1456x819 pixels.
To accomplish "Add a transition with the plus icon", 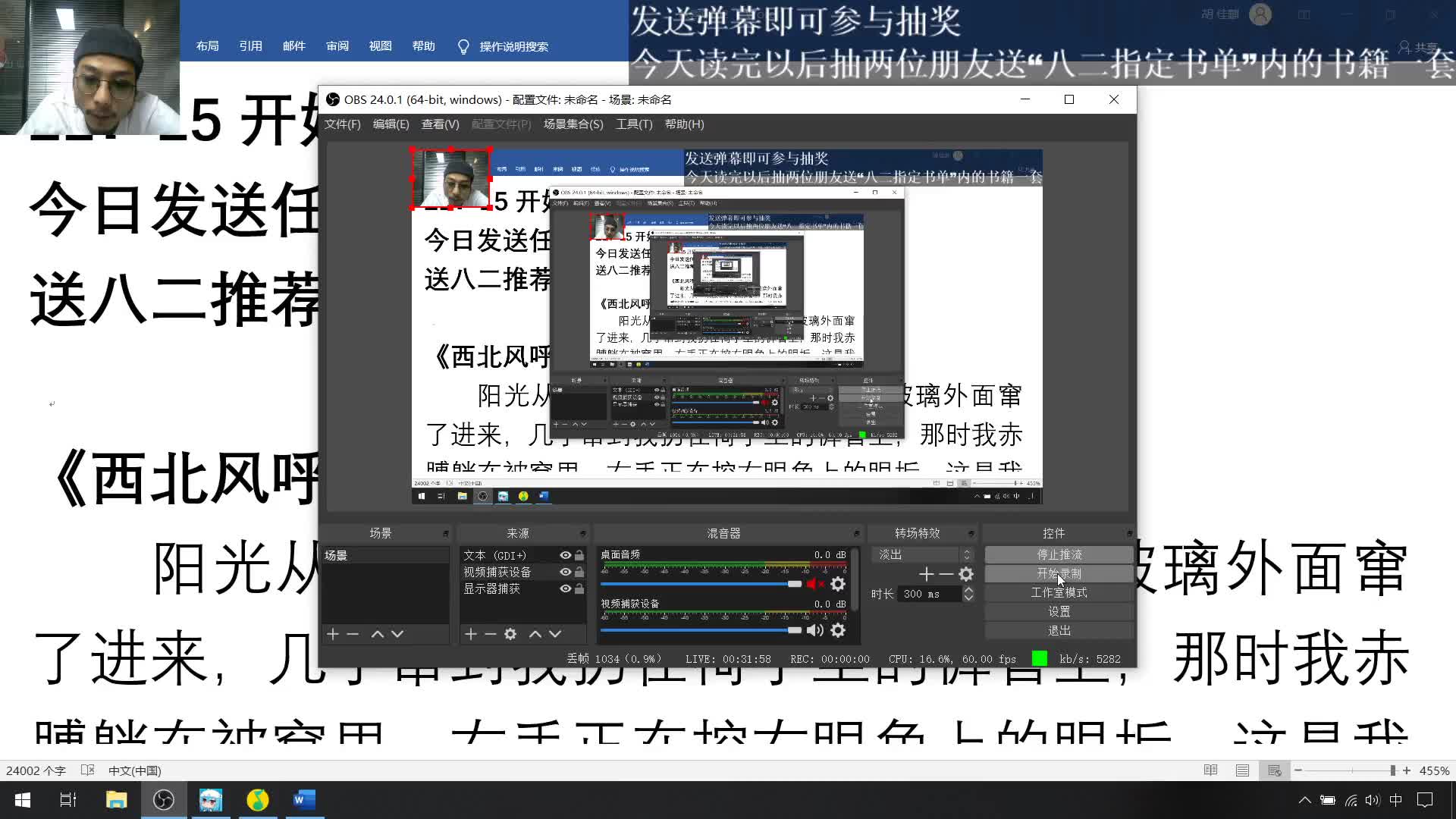I will tap(926, 574).
